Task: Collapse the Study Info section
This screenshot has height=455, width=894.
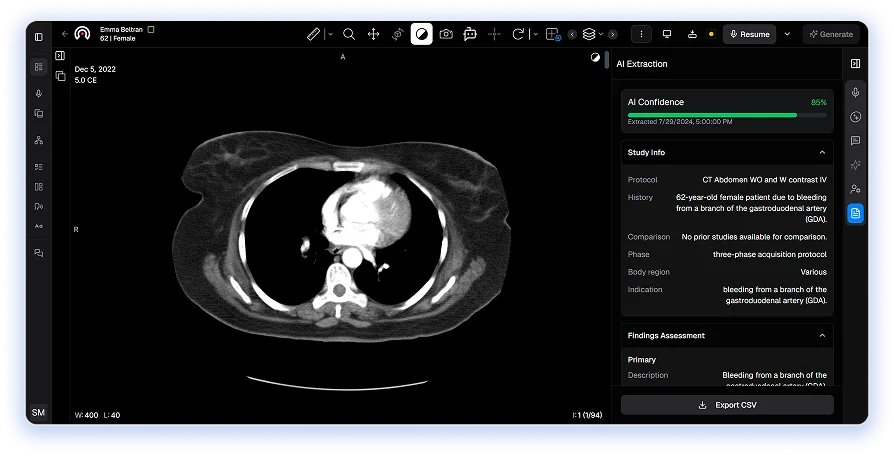Action: click(822, 153)
